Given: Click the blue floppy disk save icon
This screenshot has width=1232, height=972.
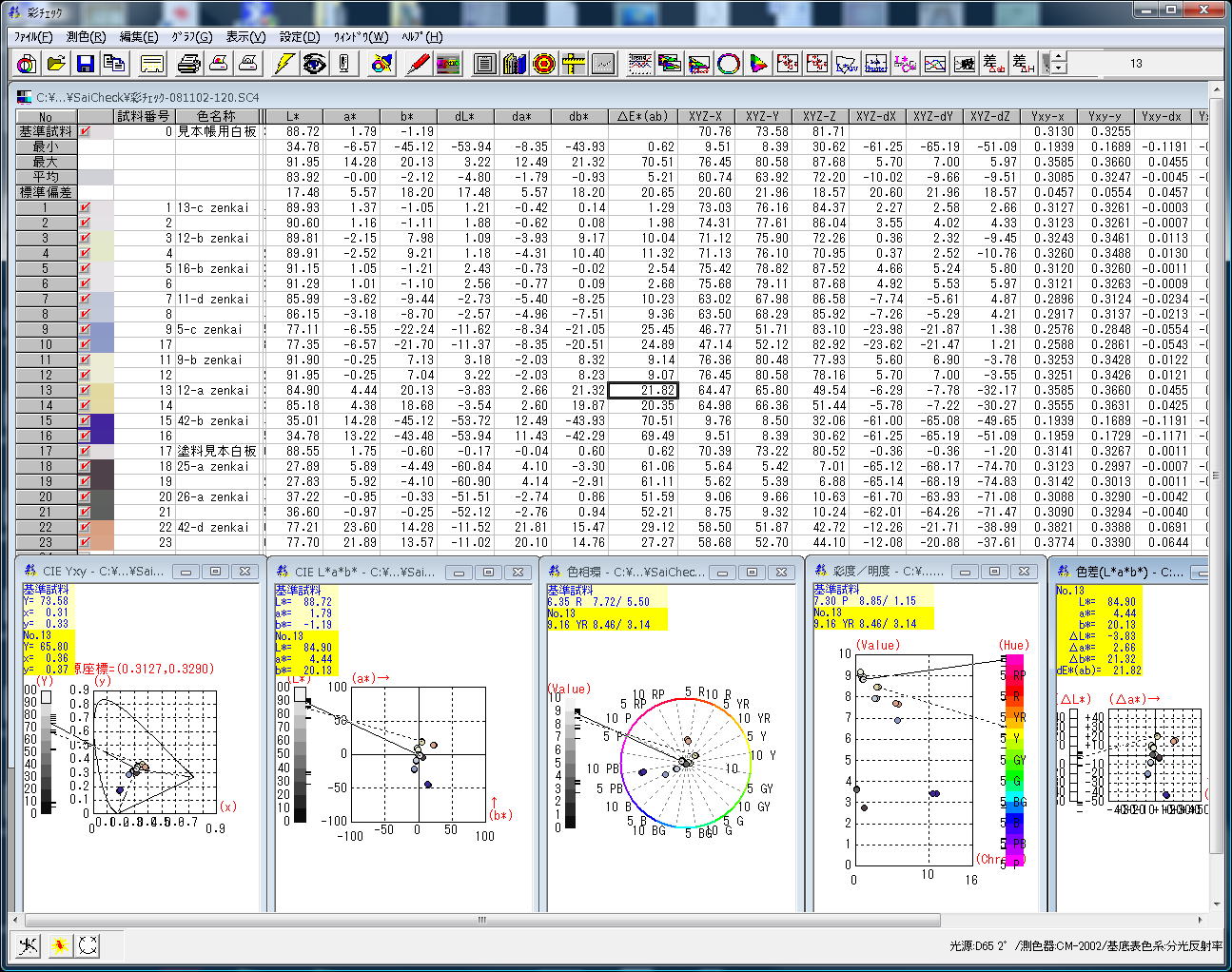Looking at the screenshot, I should click(86, 64).
